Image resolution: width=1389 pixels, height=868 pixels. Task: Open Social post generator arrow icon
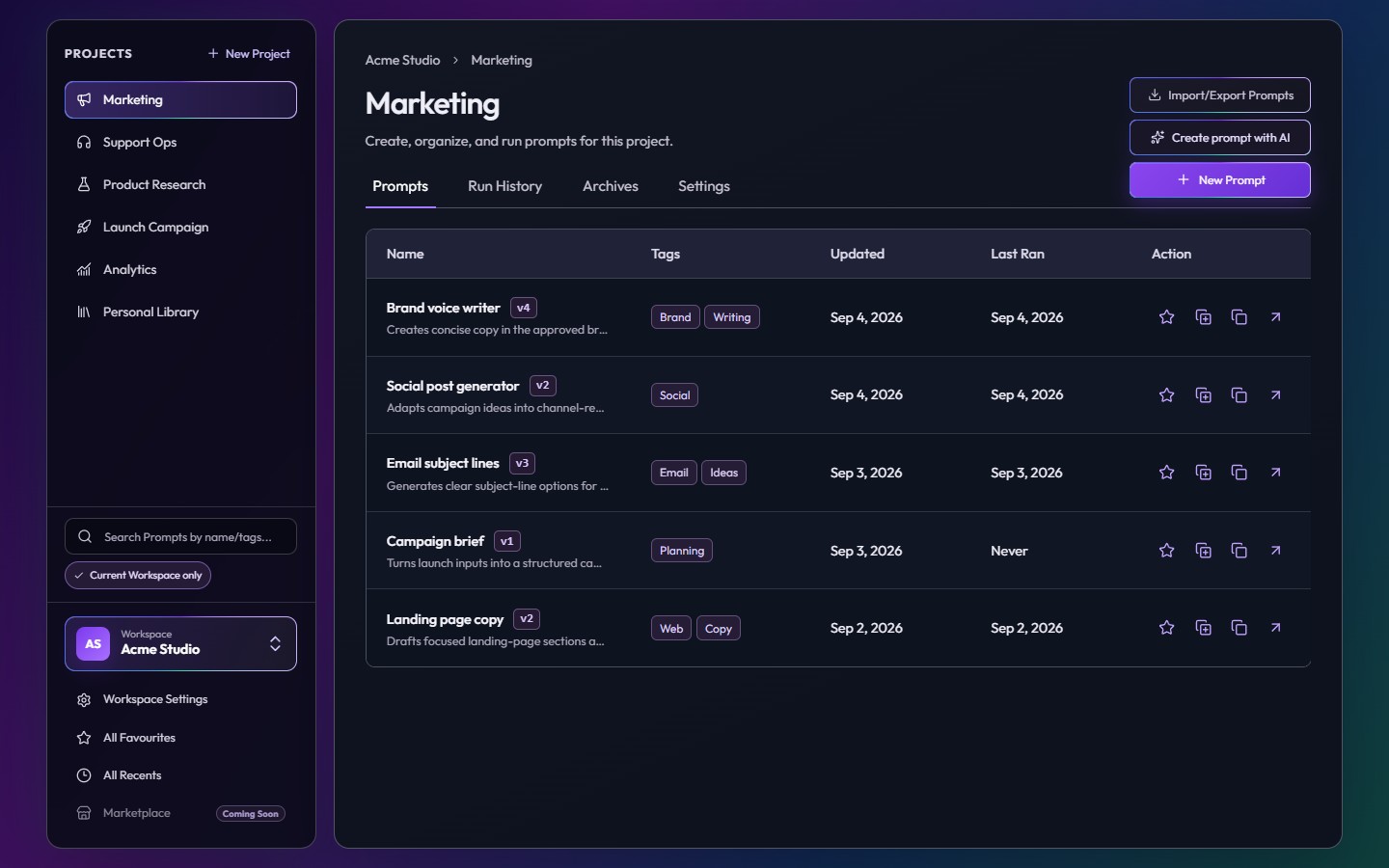tap(1275, 395)
